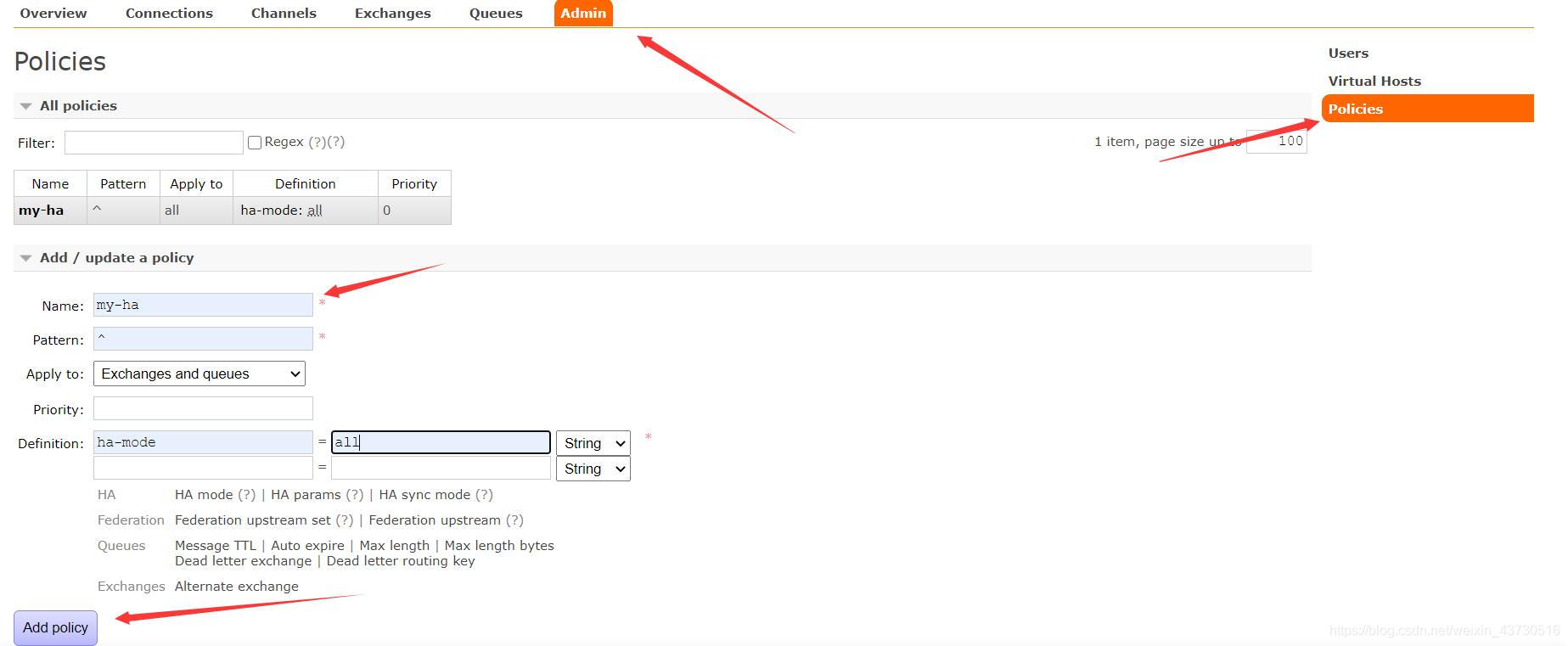Open help (?) for Federation upstream

pyautogui.click(x=514, y=520)
